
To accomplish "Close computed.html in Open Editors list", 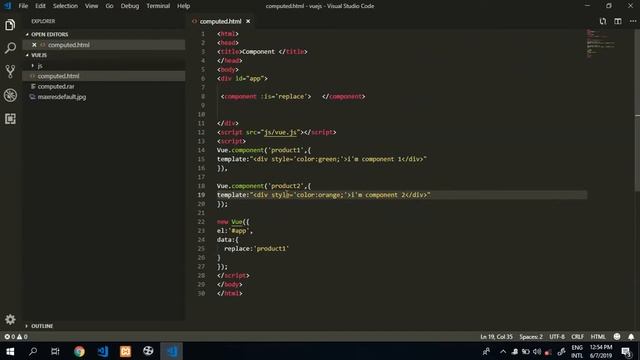I will (x=34, y=45).
